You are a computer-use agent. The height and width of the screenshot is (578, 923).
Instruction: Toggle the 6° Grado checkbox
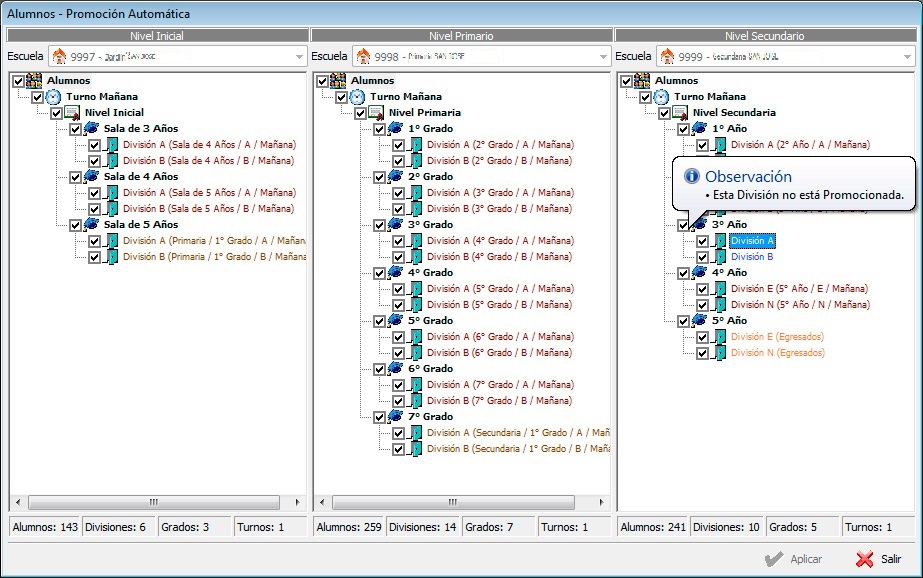pyautogui.click(x=379, y=369)
